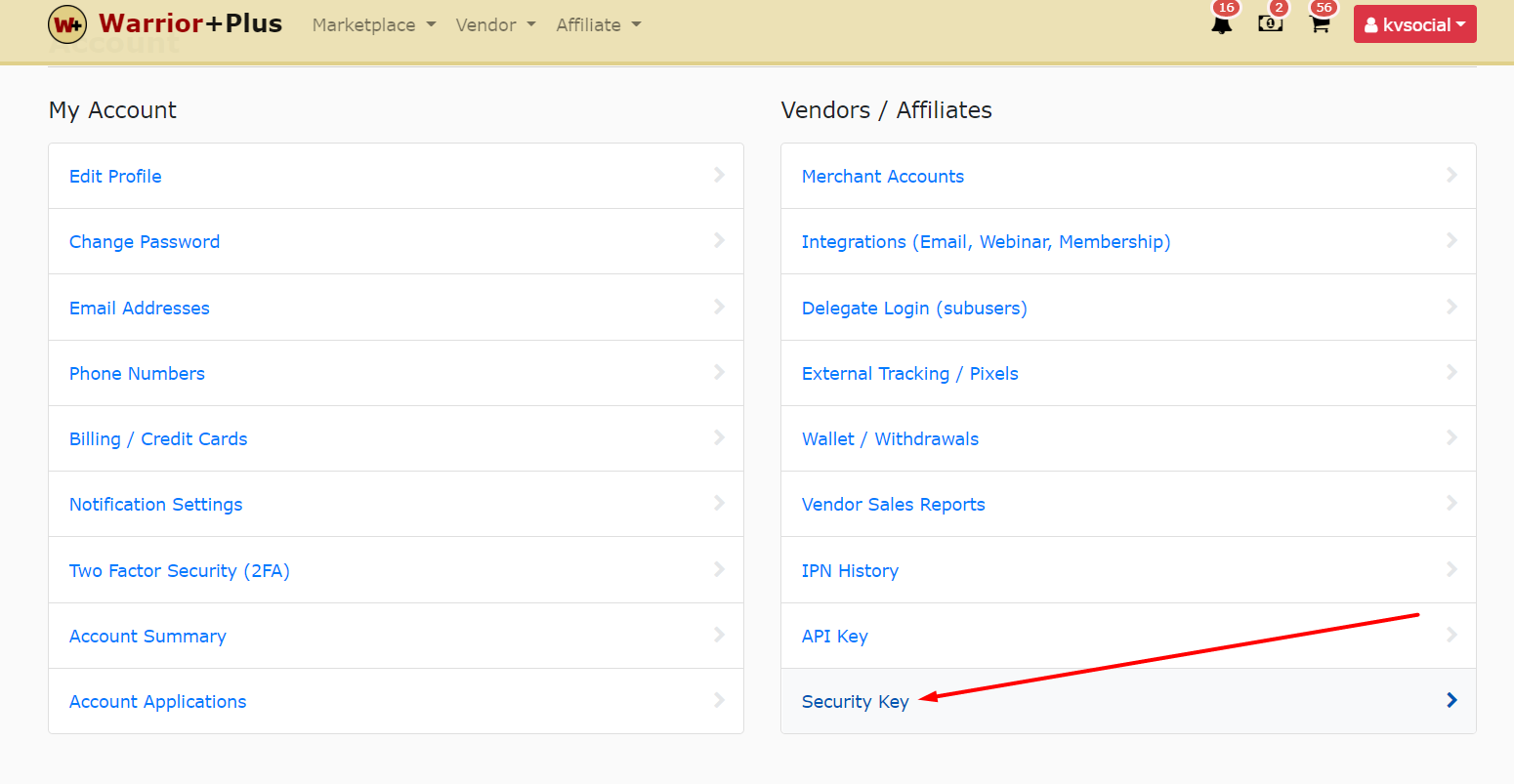Open Email Addresses settings
The image size is (1514, 784).
click(140, 309)
